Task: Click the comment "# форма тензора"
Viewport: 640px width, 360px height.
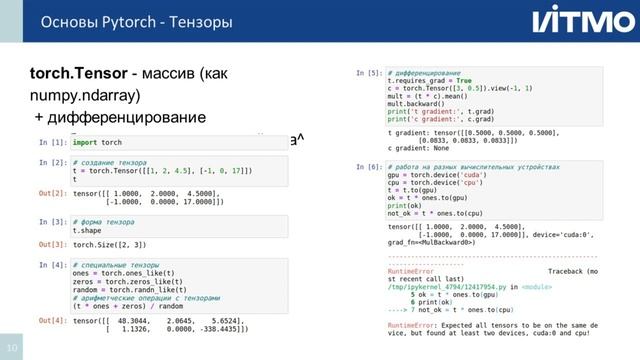Action: (103, 222)
